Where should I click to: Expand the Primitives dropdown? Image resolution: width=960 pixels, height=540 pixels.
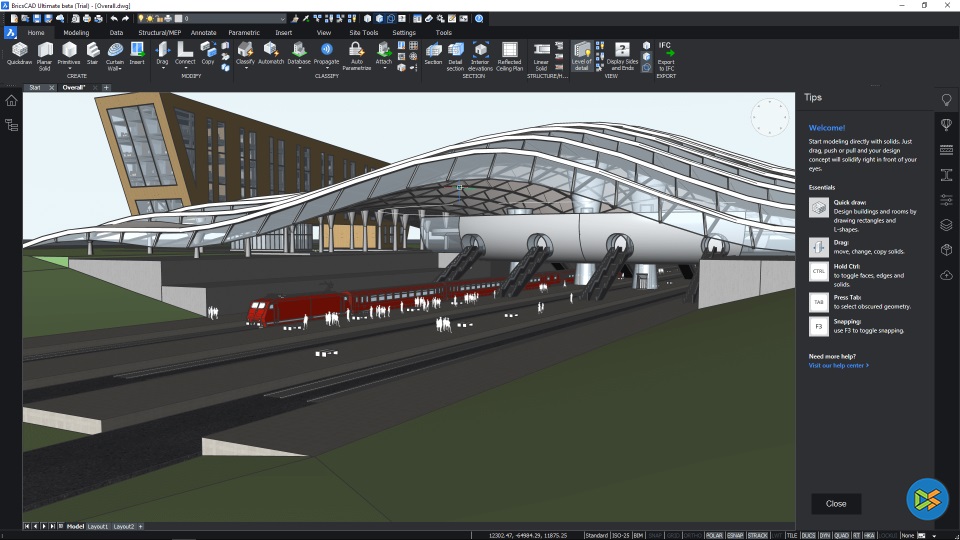[x=69, y=69]
